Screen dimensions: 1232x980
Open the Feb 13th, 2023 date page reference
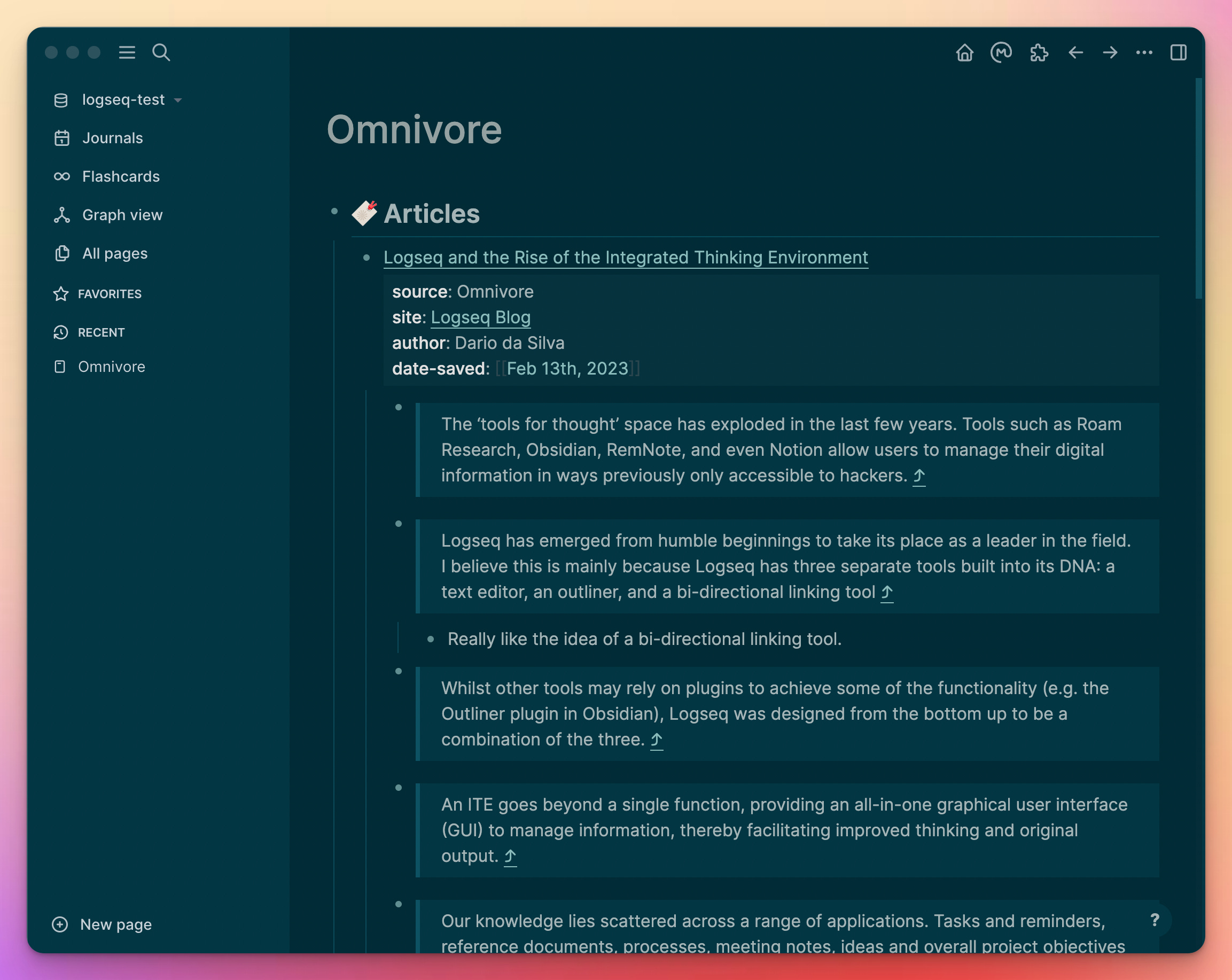[x=567, y=369]
